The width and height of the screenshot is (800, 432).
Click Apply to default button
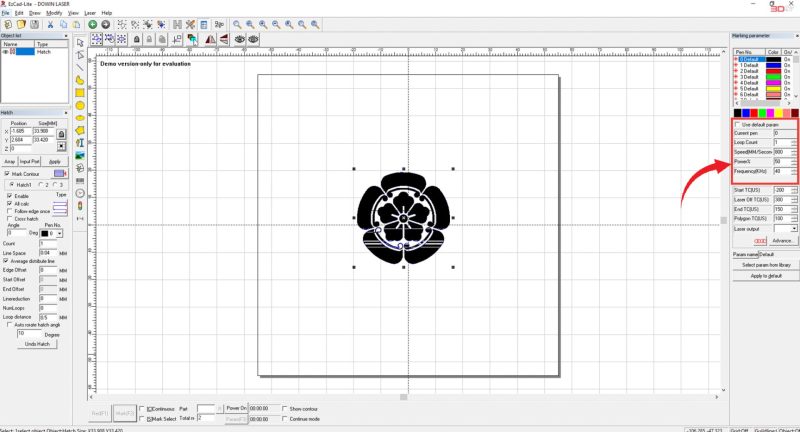tap(766, 276)
